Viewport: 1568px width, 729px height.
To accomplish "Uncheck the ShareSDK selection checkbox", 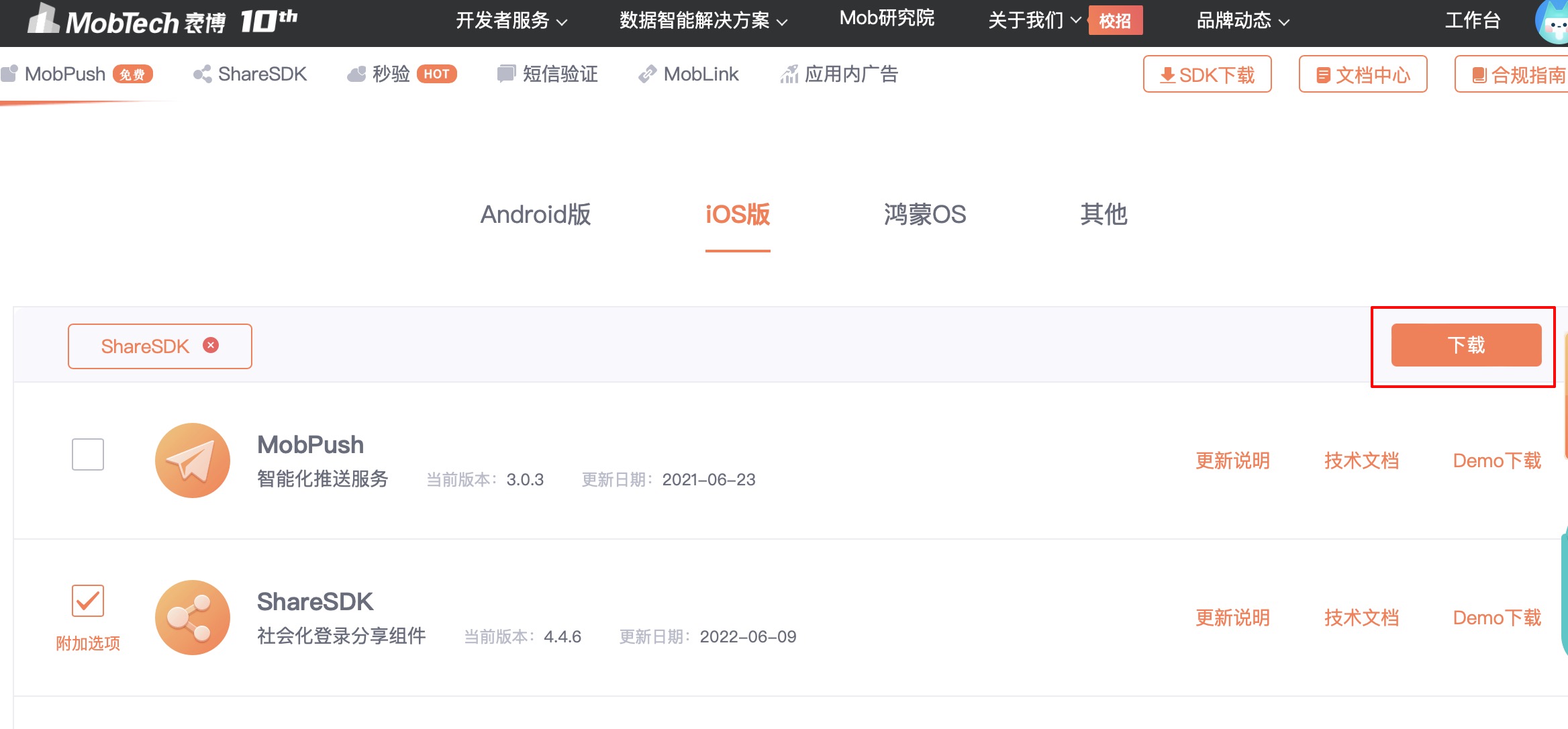I will click(88, 599).
